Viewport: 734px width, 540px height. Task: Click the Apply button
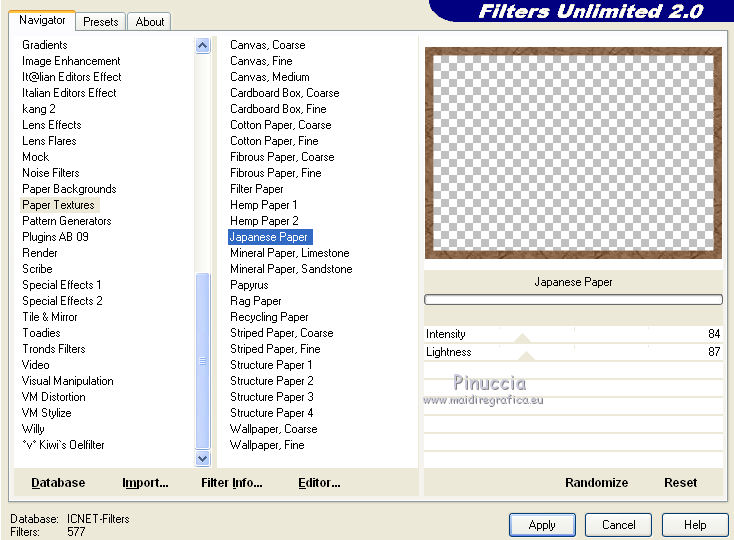542,525
